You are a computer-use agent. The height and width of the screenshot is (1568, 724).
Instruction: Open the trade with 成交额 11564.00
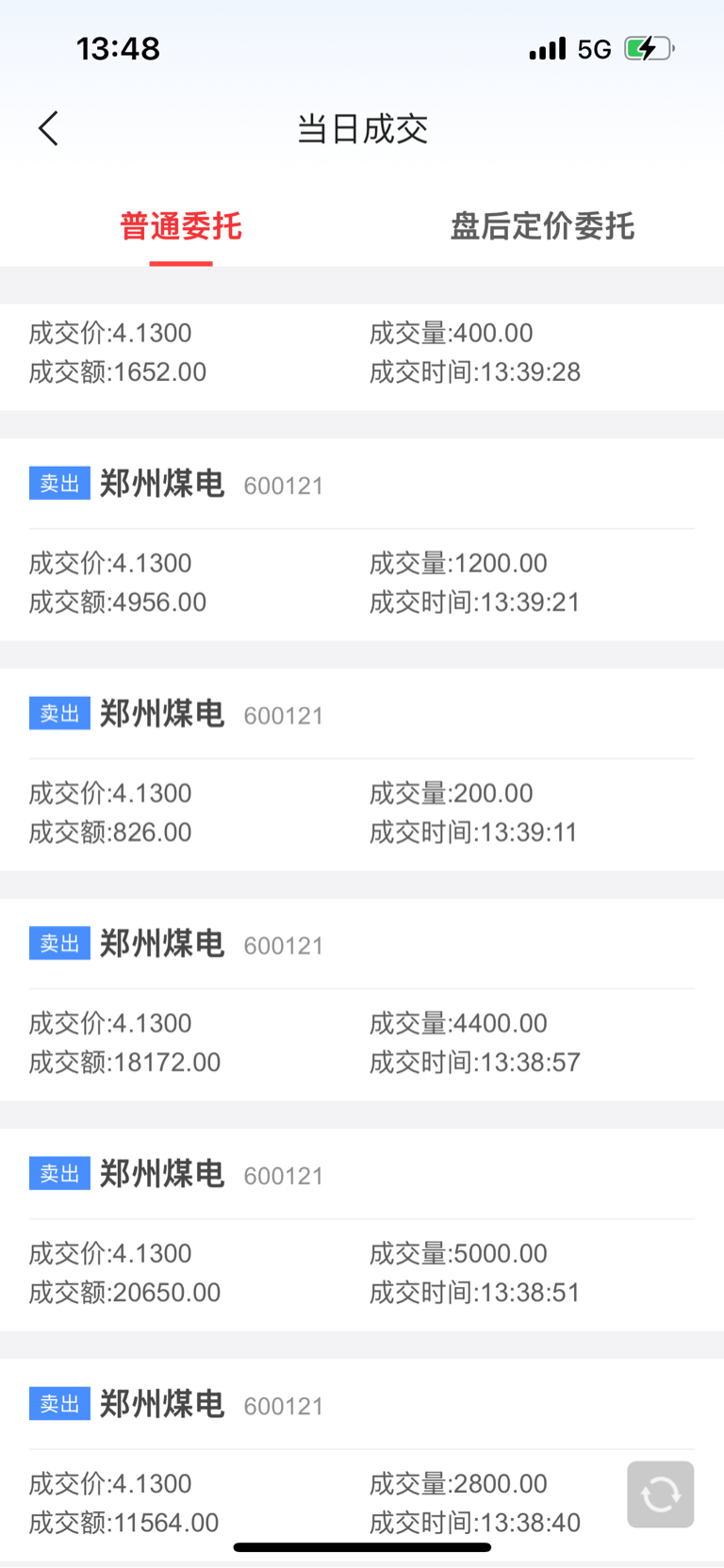[362, 1461]
